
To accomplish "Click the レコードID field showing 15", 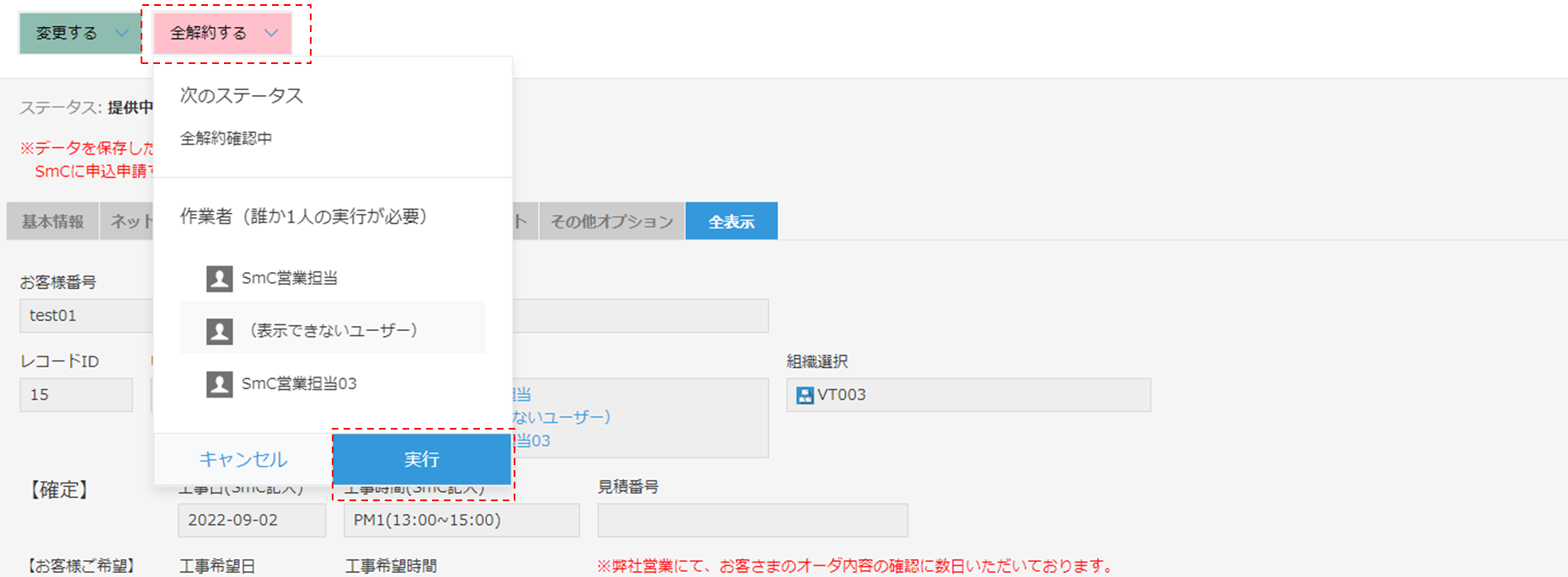I will pos(76,395).
